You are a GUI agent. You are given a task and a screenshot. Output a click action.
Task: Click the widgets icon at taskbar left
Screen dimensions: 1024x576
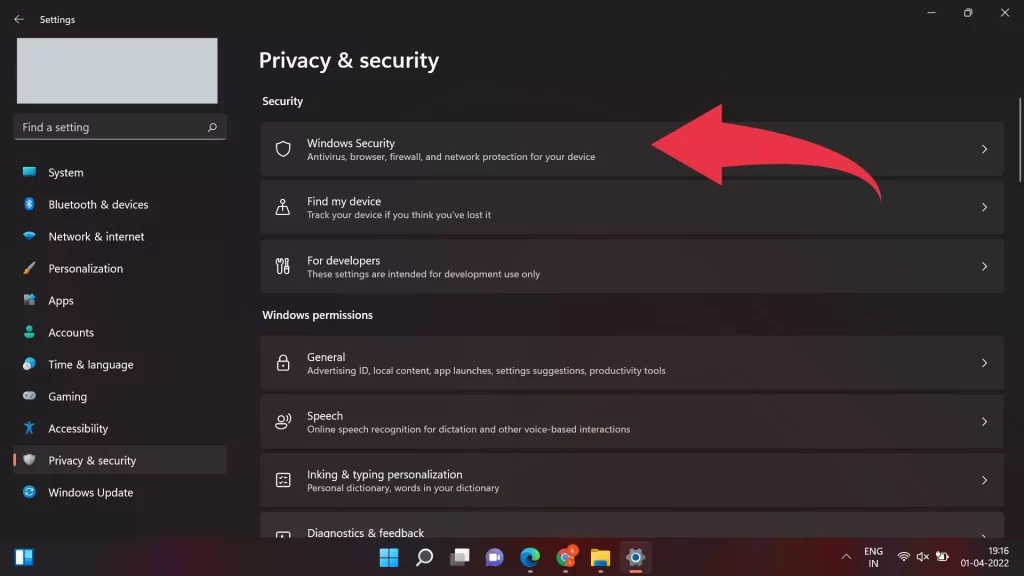[x=24, y=557]
